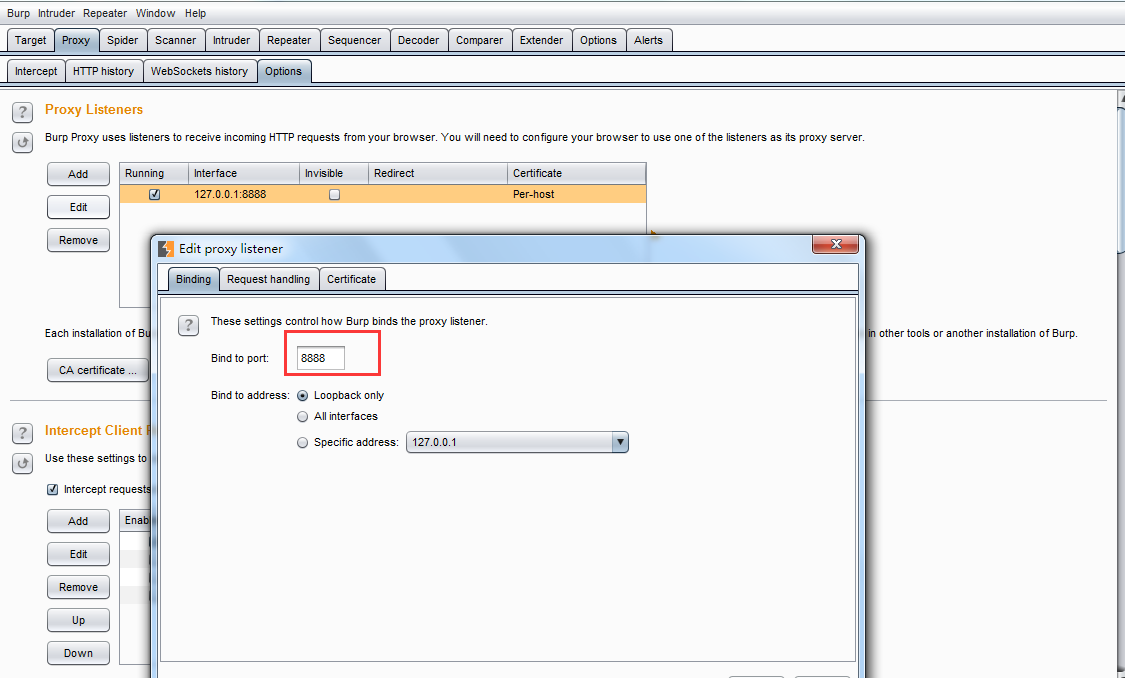This screenshot has height=678, width=1125.
Task: Open help for Intercept Client section
Action: pos(22,433)
